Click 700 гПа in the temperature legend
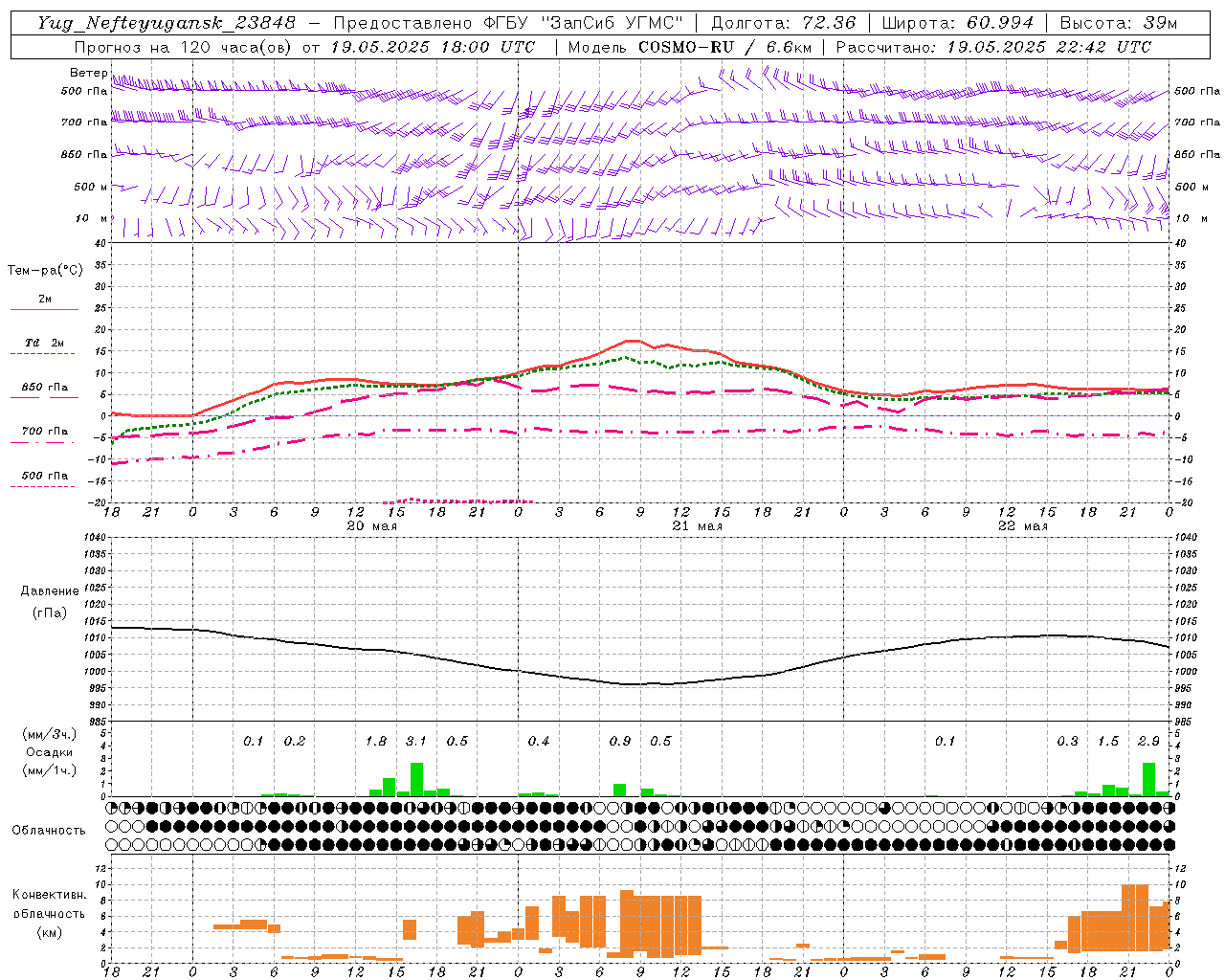This screenshot has height=980, width=1225. [45, 432]
